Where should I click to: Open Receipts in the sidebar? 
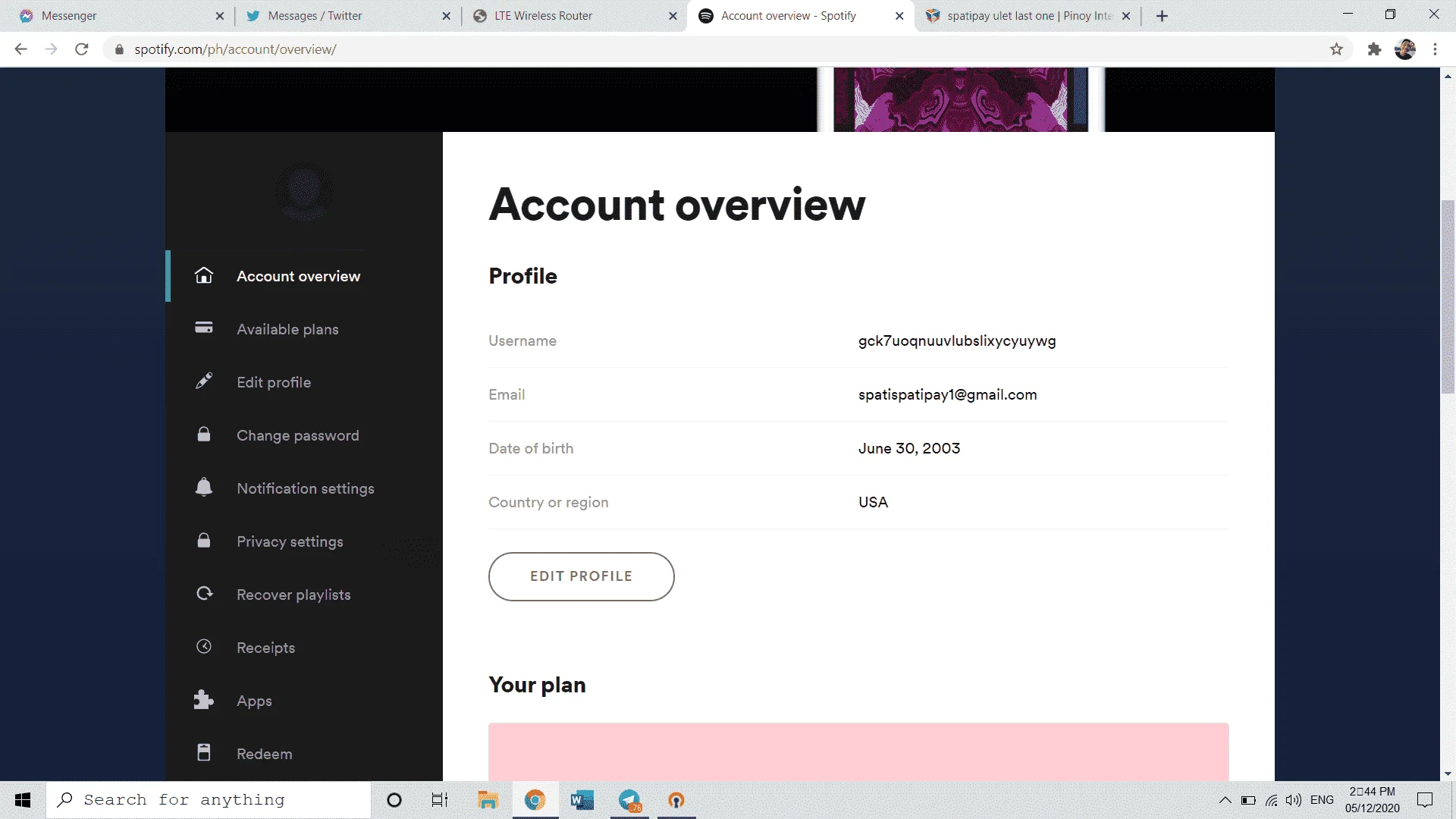265,648
